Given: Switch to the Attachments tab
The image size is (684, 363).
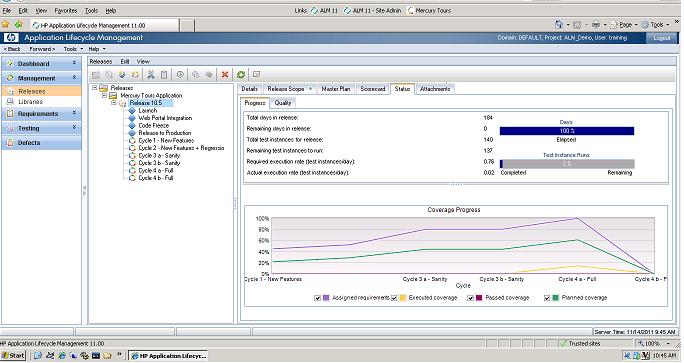Looking at the screenshot, I should 435,89.
